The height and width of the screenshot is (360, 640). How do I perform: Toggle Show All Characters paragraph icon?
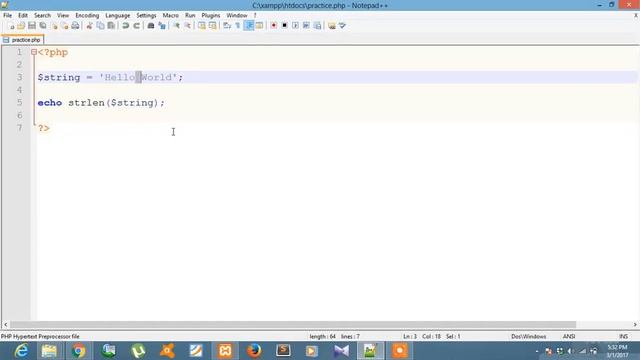238,26
